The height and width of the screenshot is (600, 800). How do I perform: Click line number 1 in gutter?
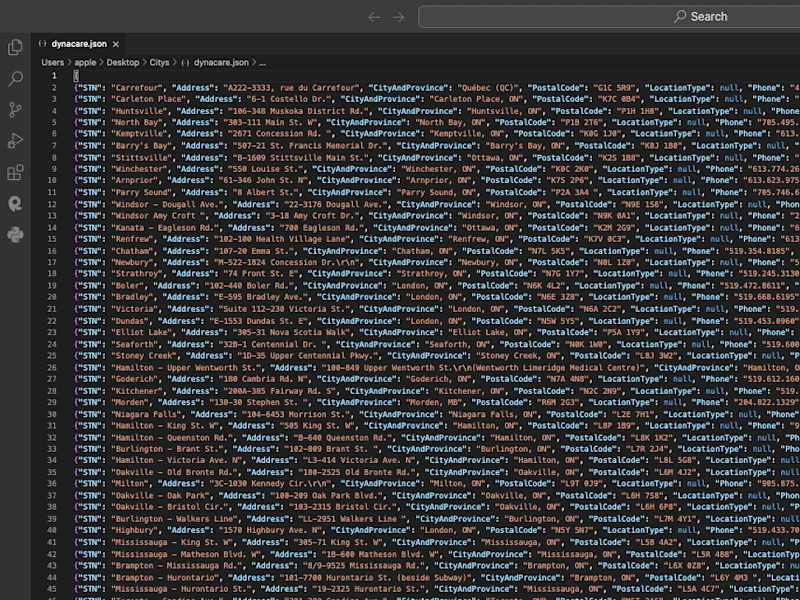[x=54, y=76]
